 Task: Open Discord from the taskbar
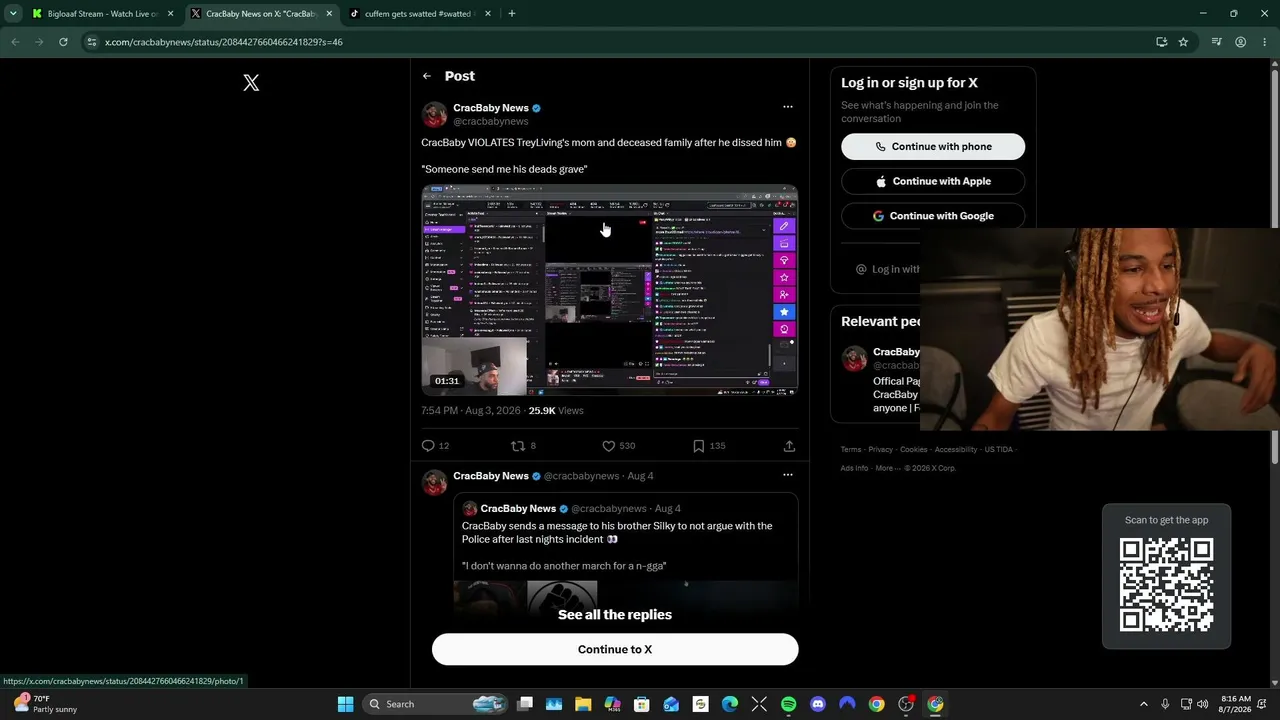click(x=818, y=704)
